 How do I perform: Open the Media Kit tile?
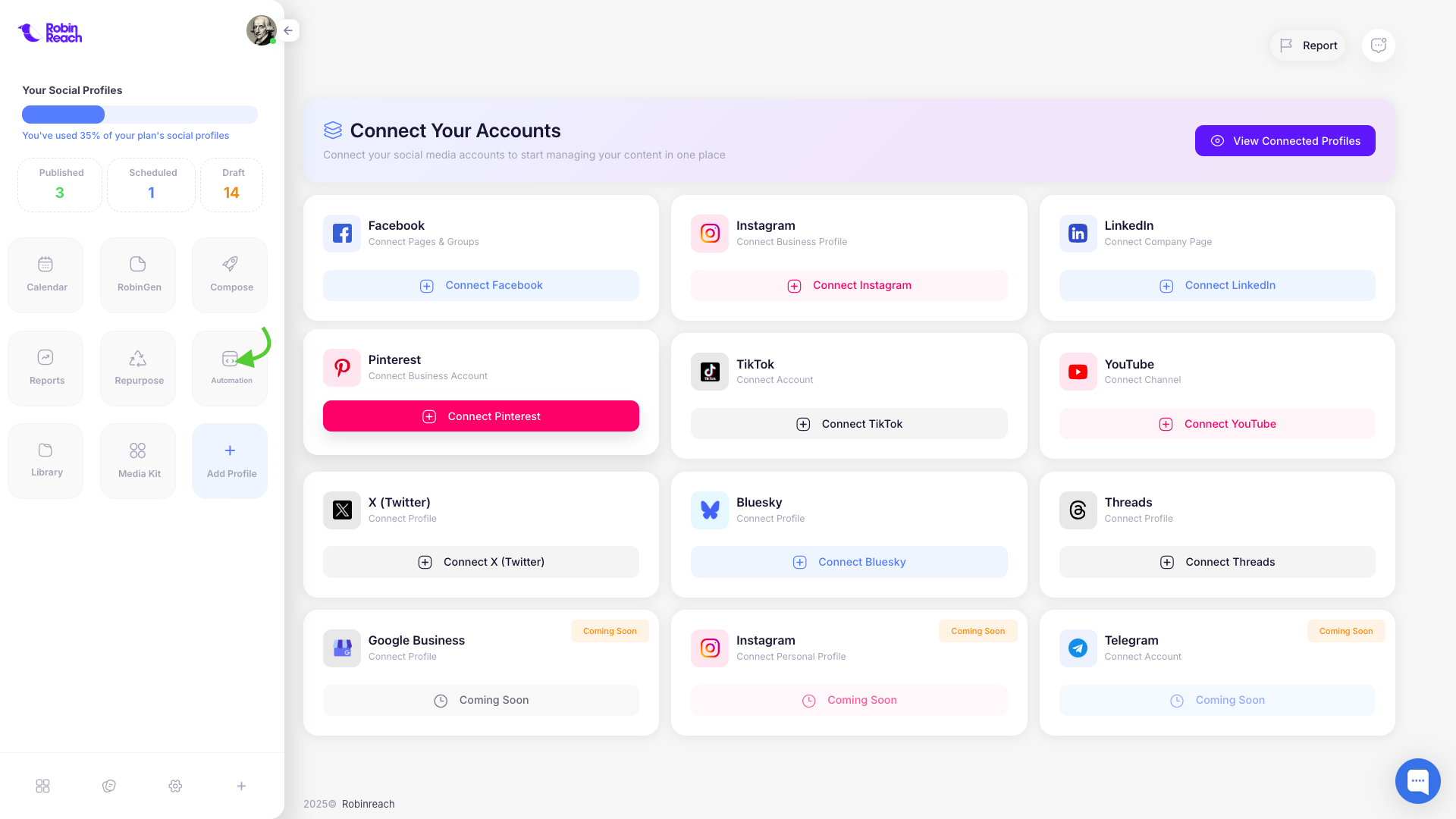(x=139, y=460)
